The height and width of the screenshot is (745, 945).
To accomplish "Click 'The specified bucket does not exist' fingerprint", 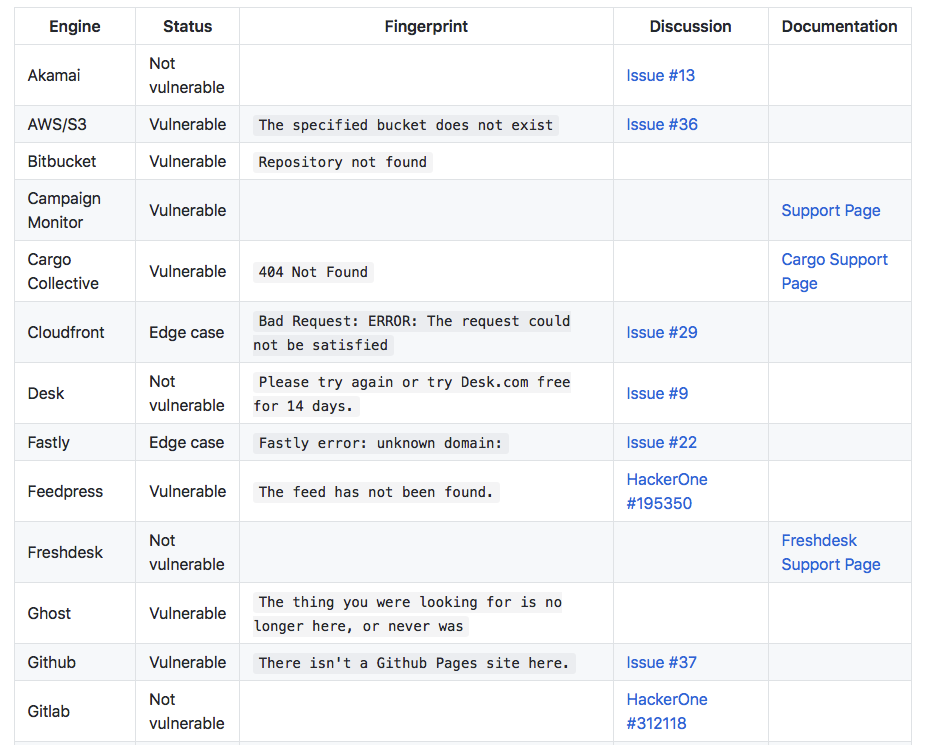I will coord(406,125).
